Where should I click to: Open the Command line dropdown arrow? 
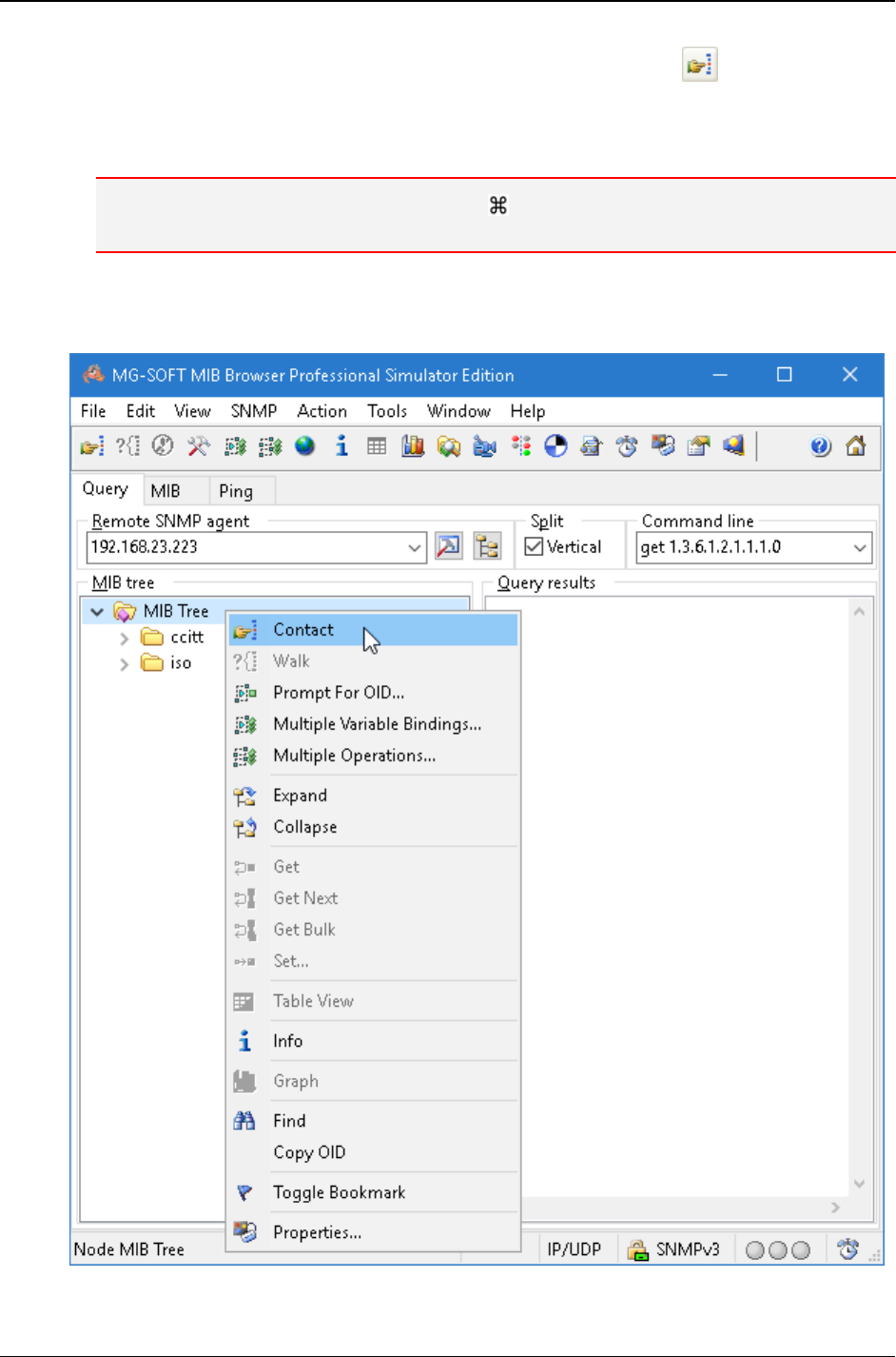860,547
